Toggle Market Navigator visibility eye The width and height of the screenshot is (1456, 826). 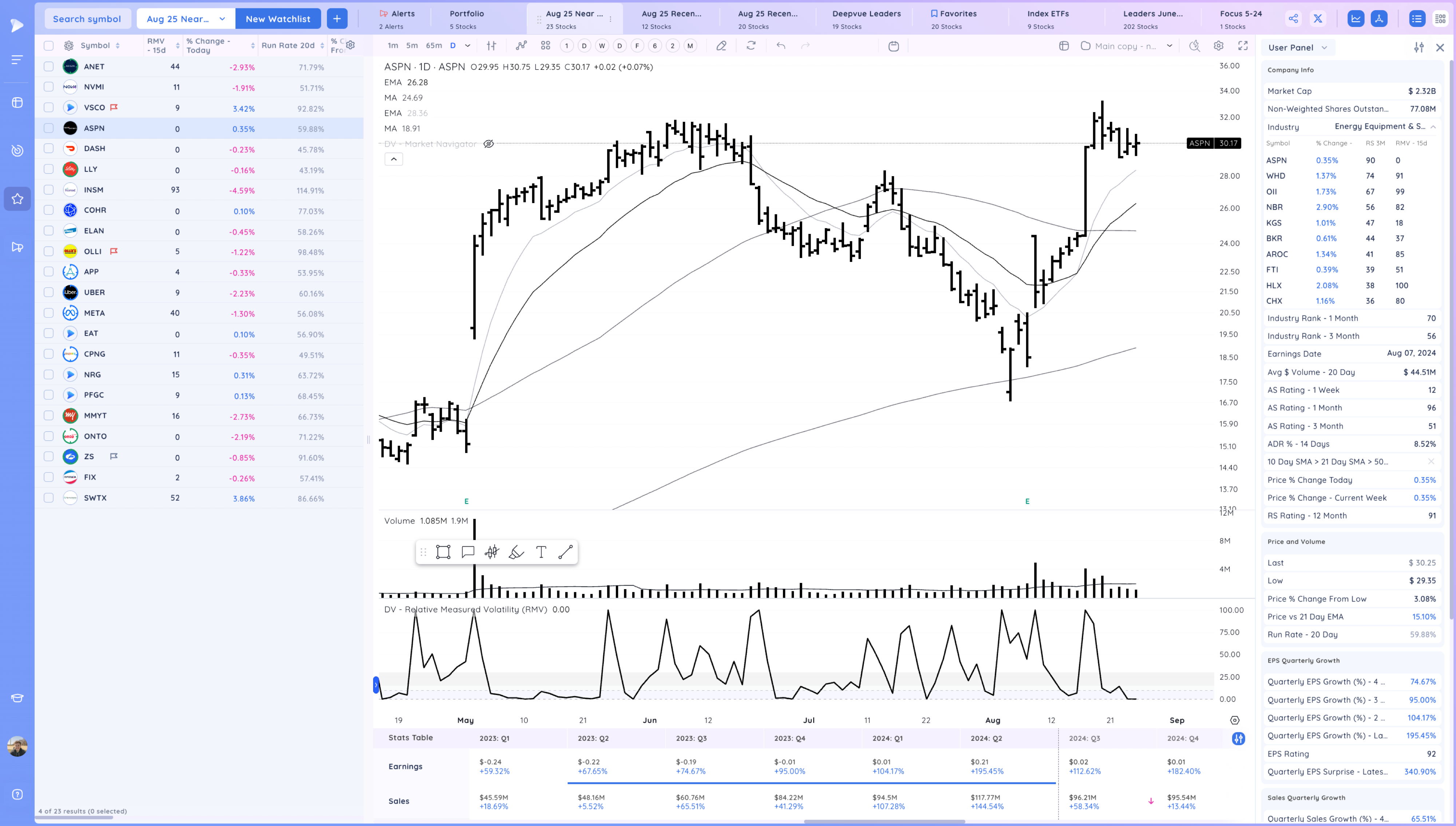point(488,144)
